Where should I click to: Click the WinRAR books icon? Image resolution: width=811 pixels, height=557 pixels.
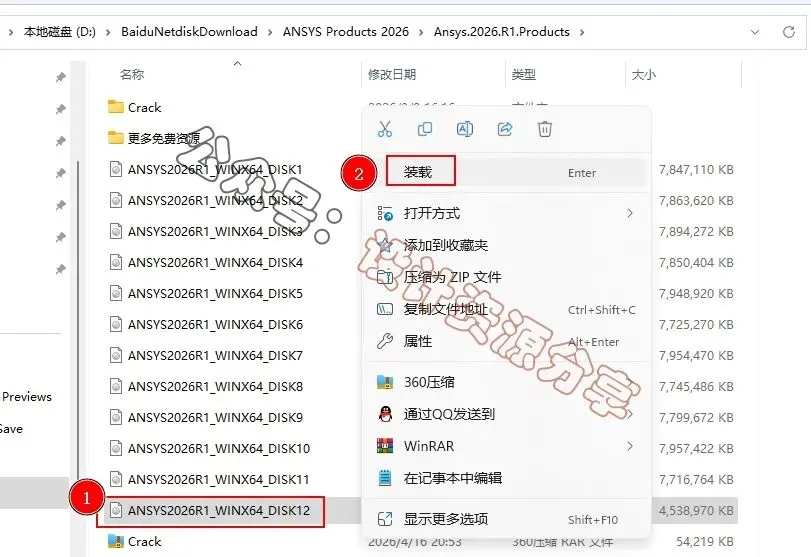[385, 446]
